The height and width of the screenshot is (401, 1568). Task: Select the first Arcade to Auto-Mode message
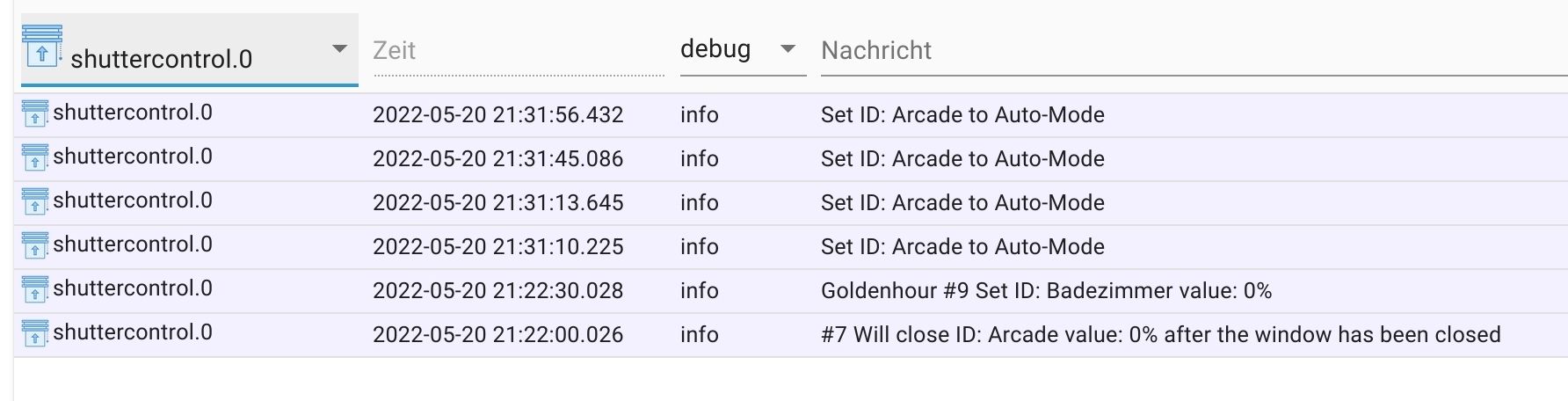[x=962, y=115]
